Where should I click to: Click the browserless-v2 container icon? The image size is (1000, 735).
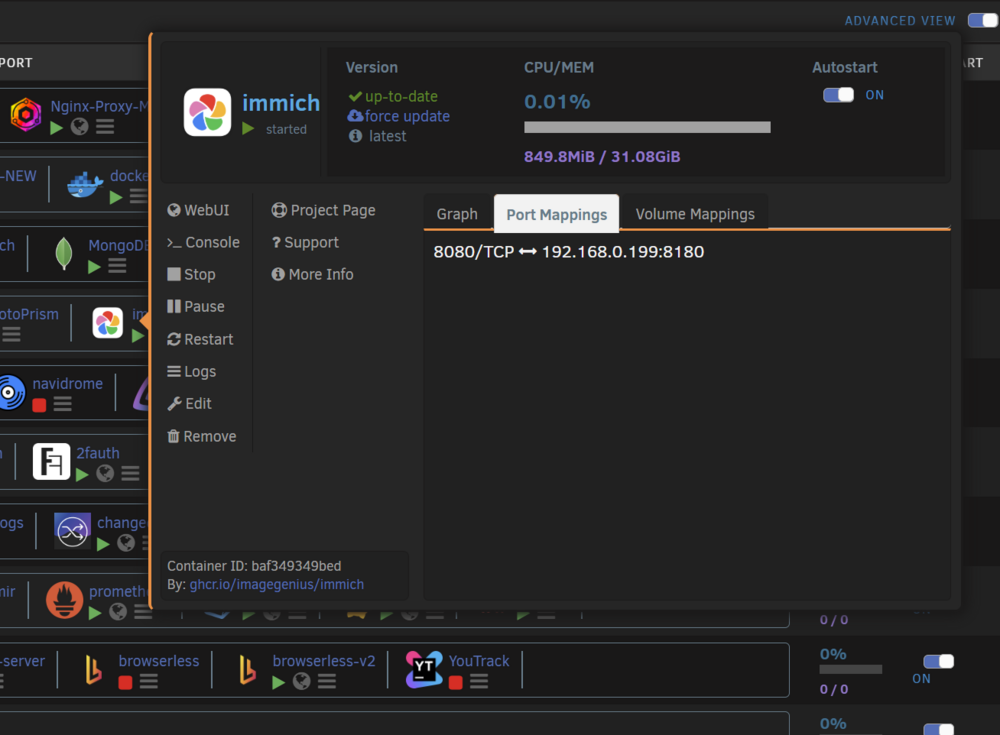click(x=247, y=670)
